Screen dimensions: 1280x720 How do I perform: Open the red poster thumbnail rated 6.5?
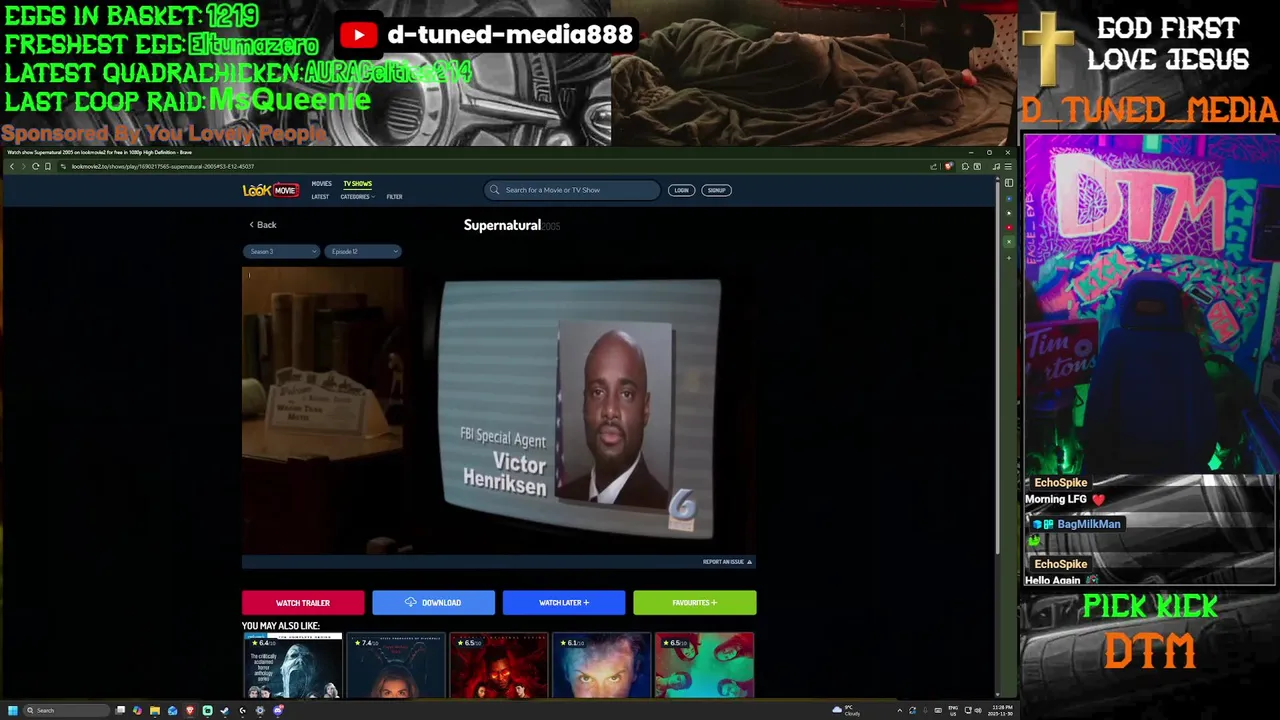498,665
